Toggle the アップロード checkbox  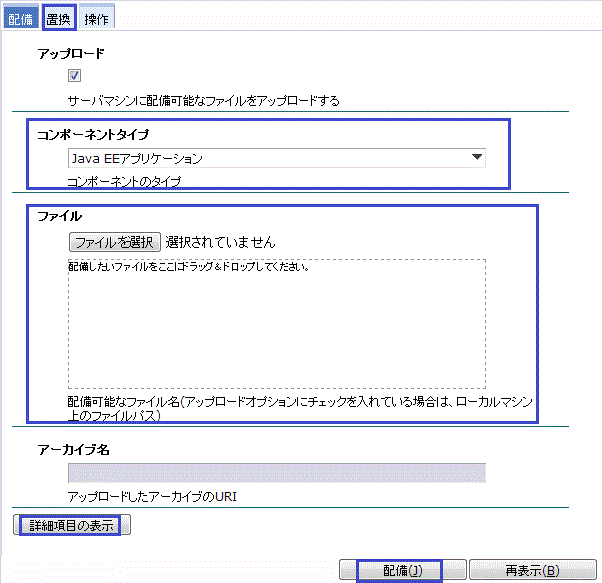(x=74, y=76)
